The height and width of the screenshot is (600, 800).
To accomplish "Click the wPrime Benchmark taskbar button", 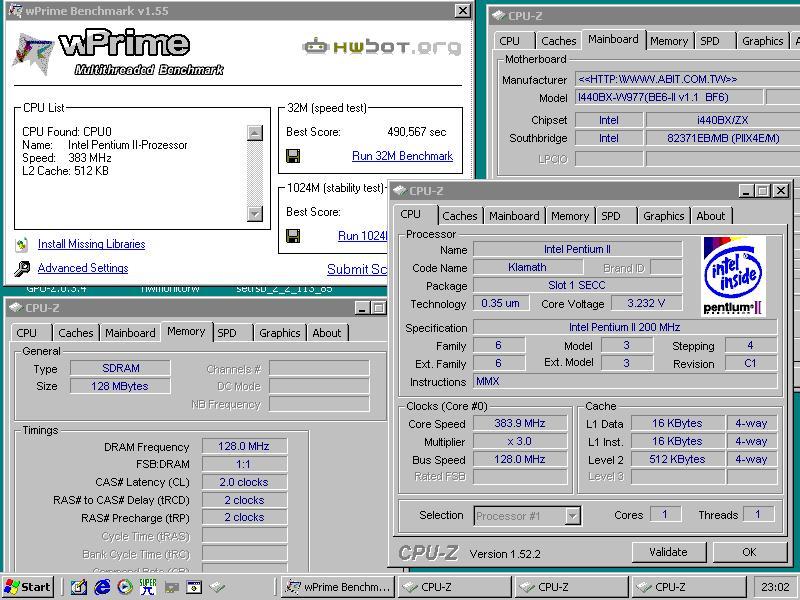I will [339, 587].
